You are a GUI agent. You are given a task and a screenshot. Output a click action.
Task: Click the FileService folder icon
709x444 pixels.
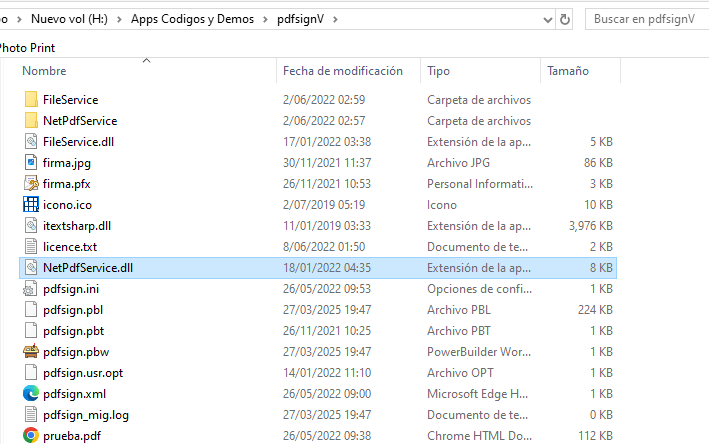pyautogui.click(x=31, y=100)
